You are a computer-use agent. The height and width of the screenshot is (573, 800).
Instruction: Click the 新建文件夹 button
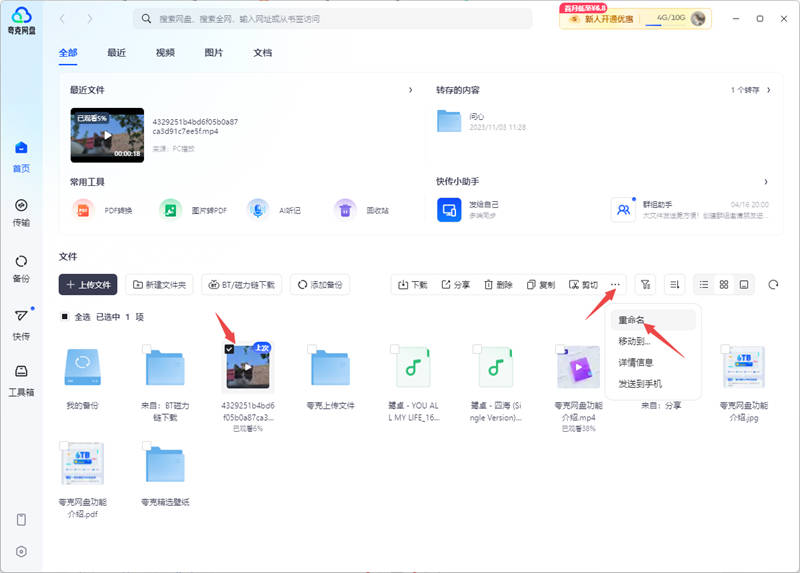point(160,285)
